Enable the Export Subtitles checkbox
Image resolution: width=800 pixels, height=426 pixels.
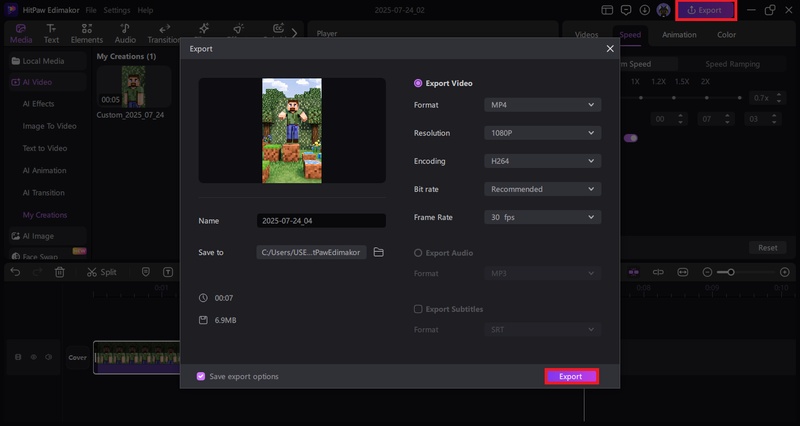(x=418, y=309)
